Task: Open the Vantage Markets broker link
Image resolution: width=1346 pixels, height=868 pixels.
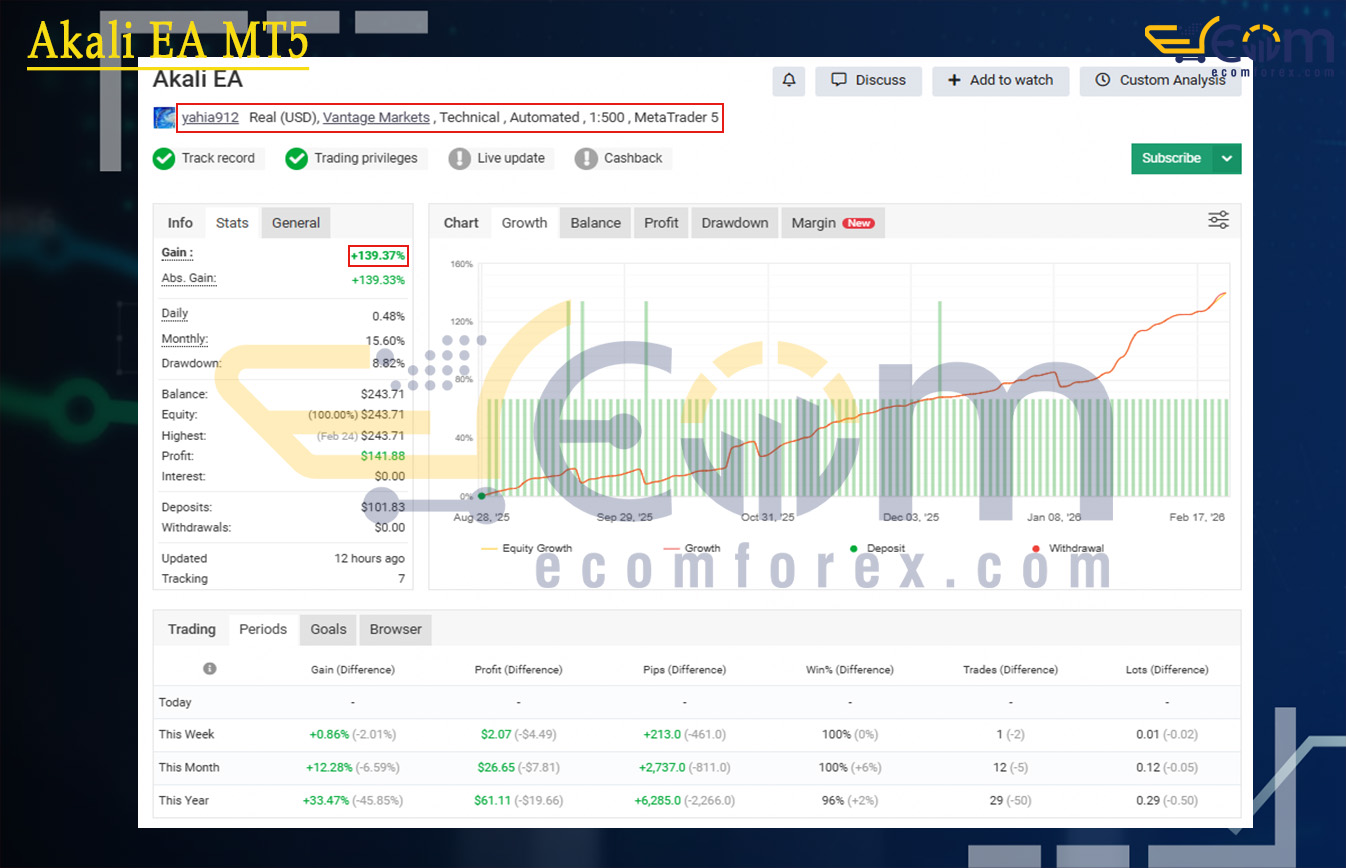Action: pos(376,118)
